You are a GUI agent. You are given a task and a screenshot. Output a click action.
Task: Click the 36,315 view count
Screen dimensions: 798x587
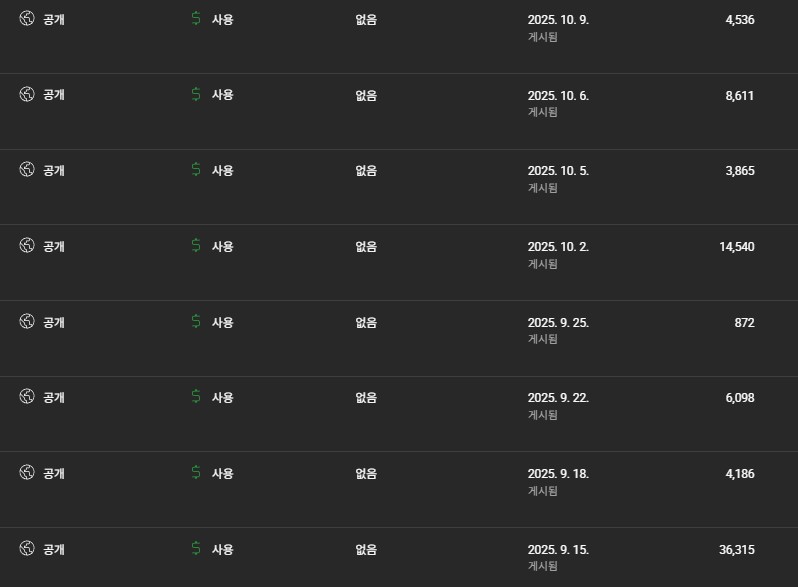click(736, 549)
